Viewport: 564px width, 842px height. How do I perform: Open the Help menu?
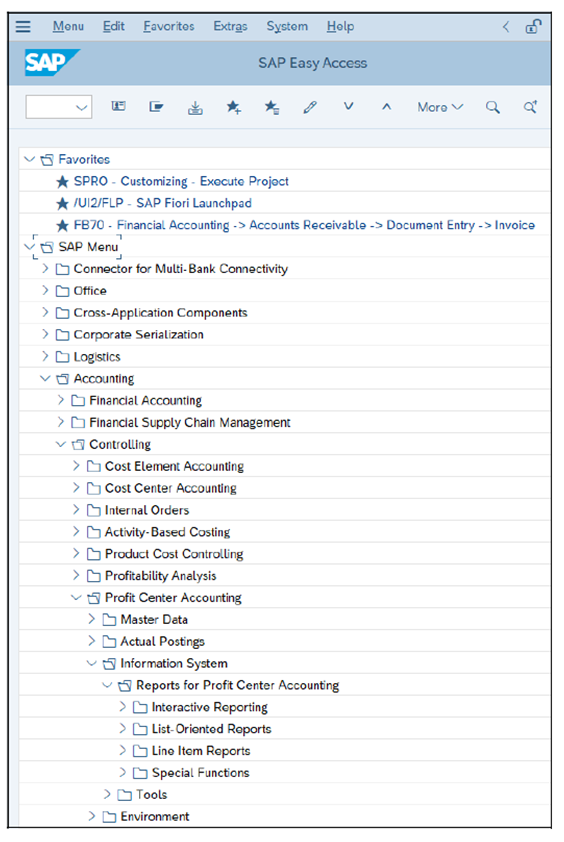[x=340, y=26]
